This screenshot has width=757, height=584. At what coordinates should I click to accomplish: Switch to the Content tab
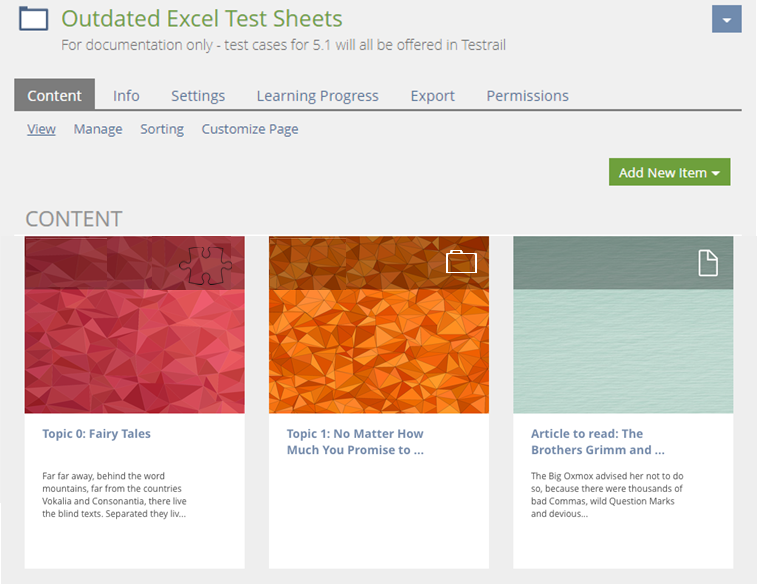point(54,96)
